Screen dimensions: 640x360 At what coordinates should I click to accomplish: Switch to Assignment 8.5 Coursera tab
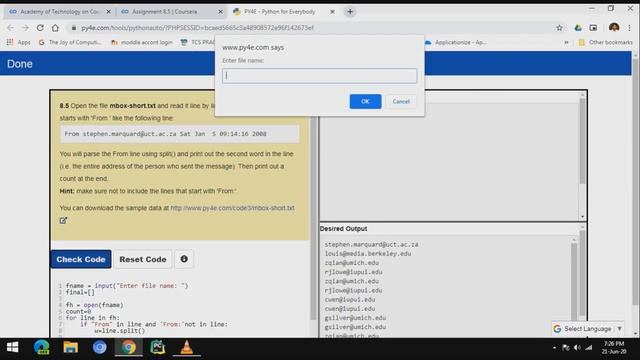pyautogui.click(x=171, y=12)
